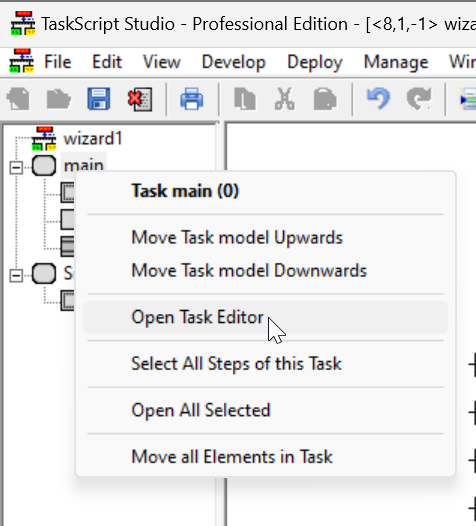
Task: Click the red X close-document toolbar icon
Action: [140, 99]
